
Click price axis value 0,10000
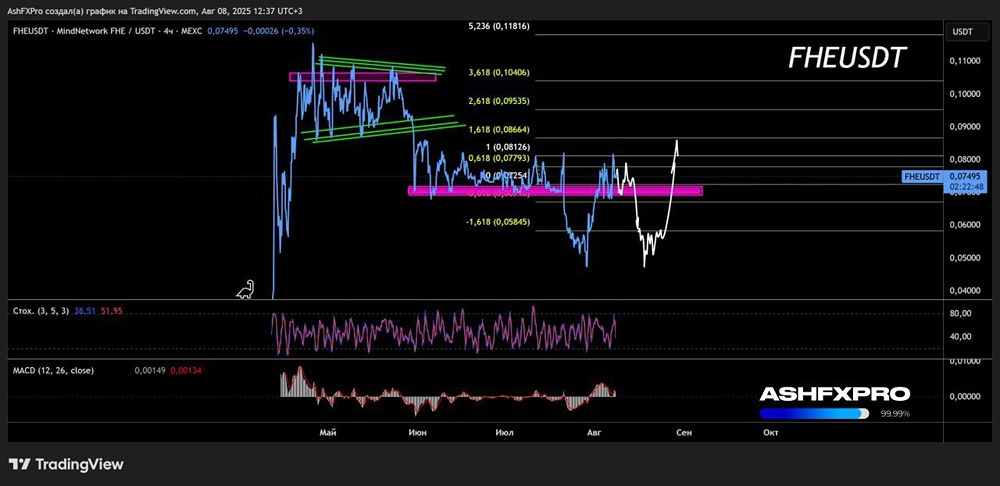[x=963, y=94]
